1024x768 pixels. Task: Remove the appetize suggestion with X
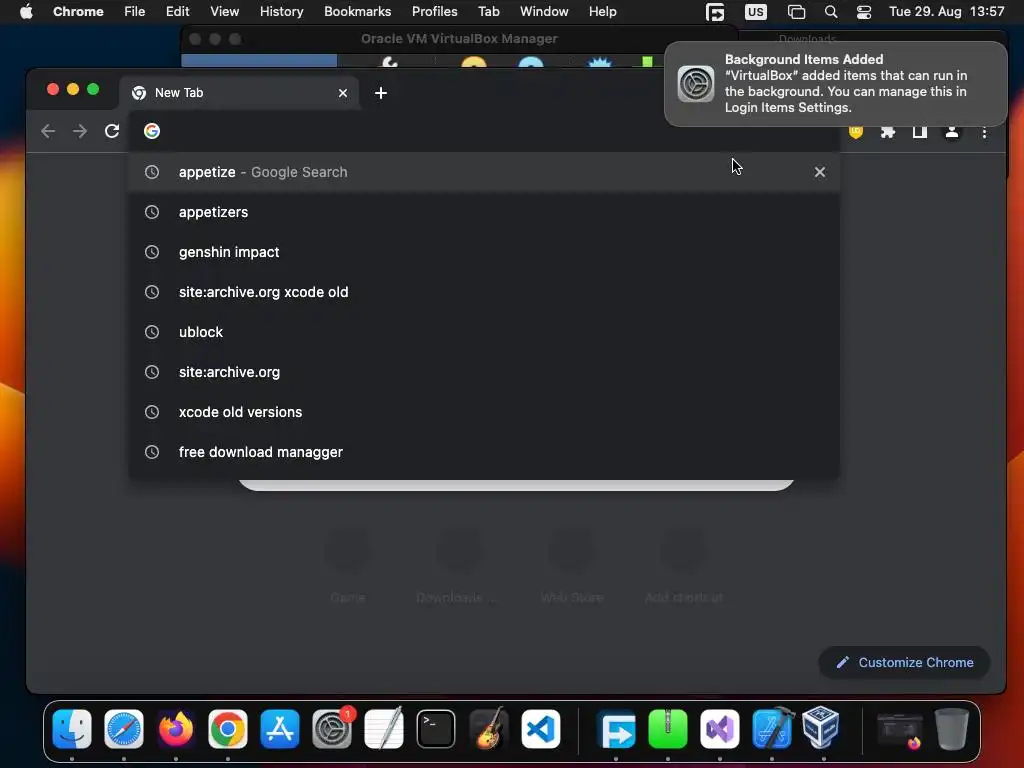[820, 172]
